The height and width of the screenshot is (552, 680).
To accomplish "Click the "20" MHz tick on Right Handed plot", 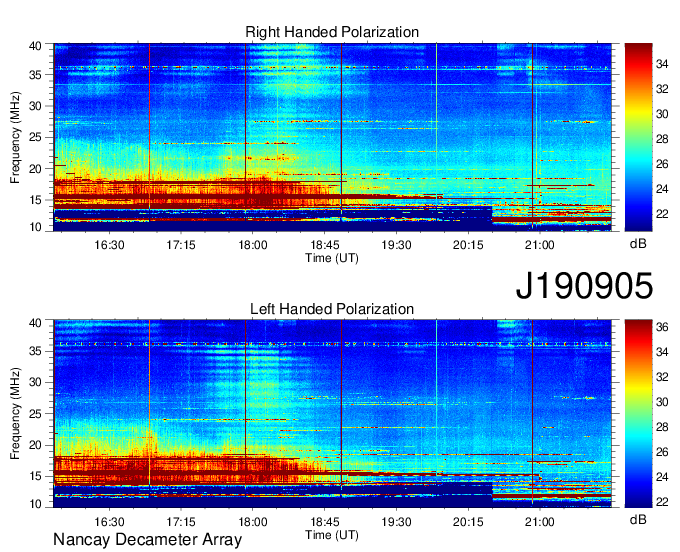I will tap(35, 169).
